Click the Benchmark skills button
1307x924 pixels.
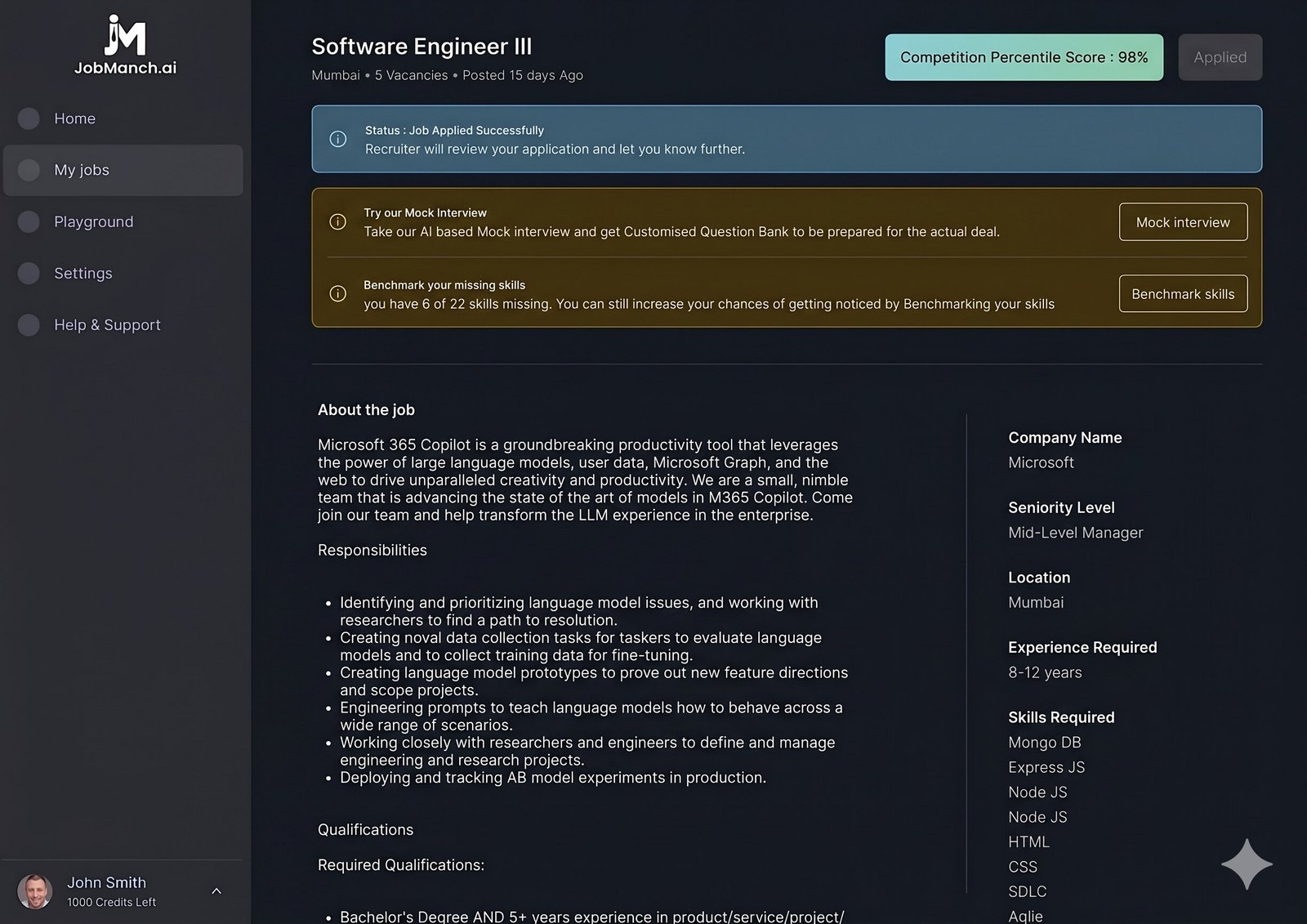pos(1183,293)
